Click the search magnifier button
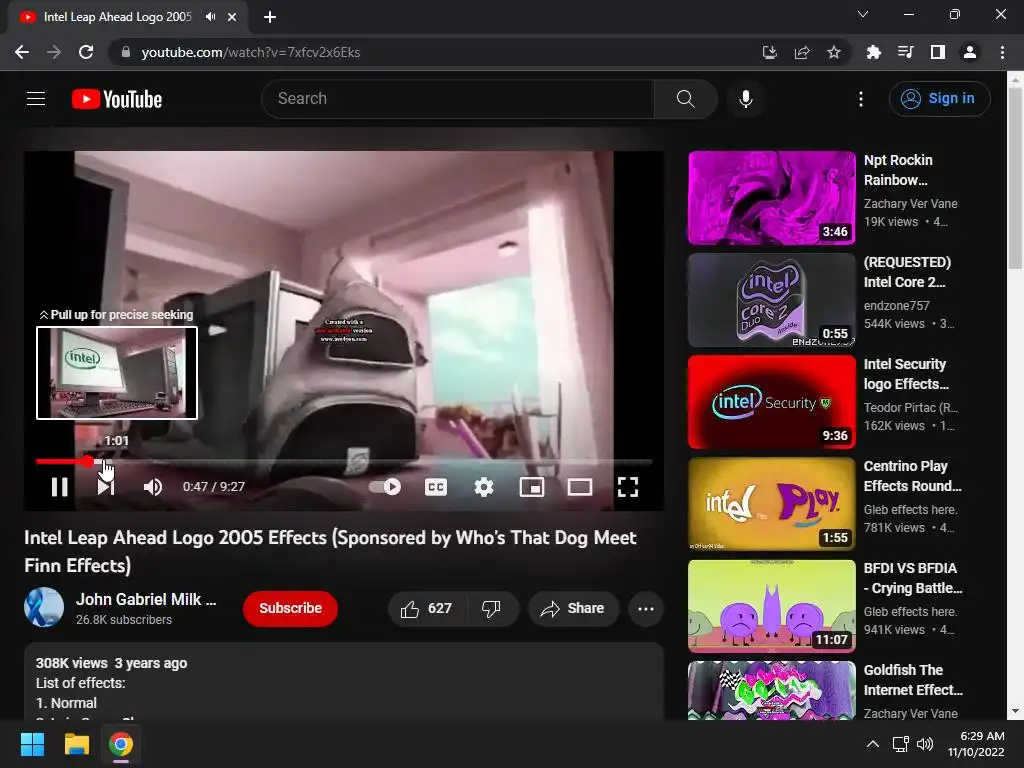 (685, 99)
